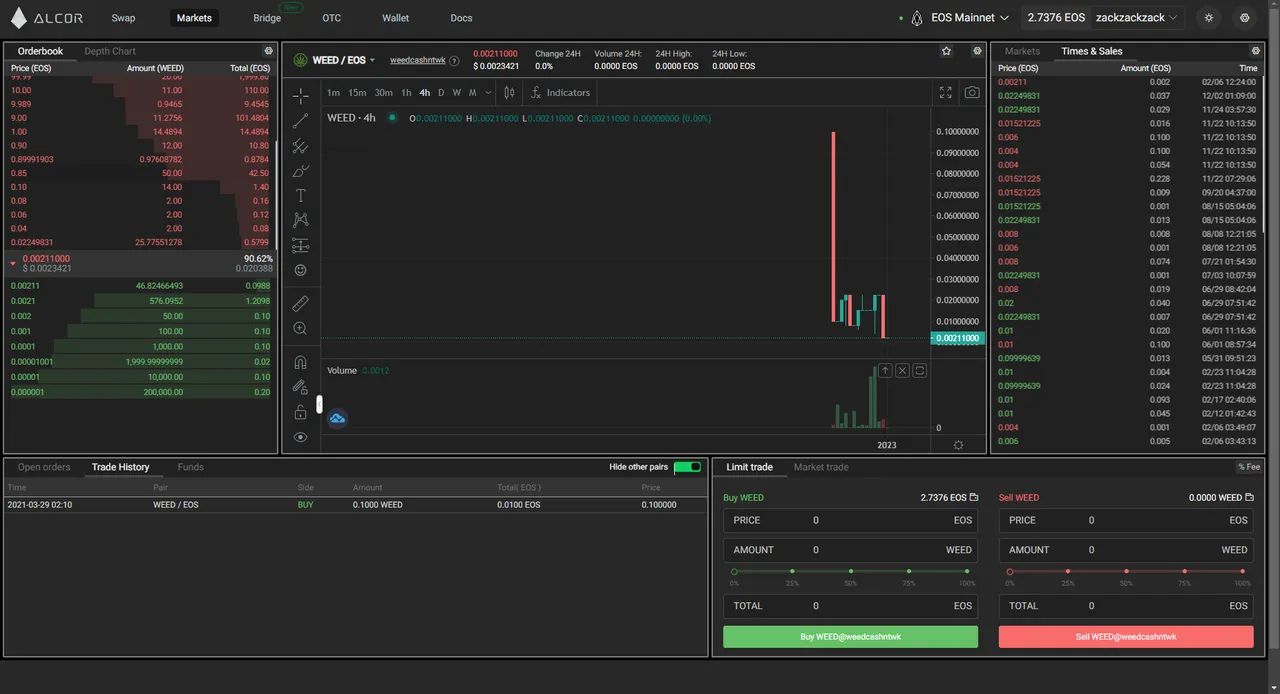The height and width of the screenshot is (694, 1280).
Task: Enter fullscreen chart mode
Action: tap(945, 92)
